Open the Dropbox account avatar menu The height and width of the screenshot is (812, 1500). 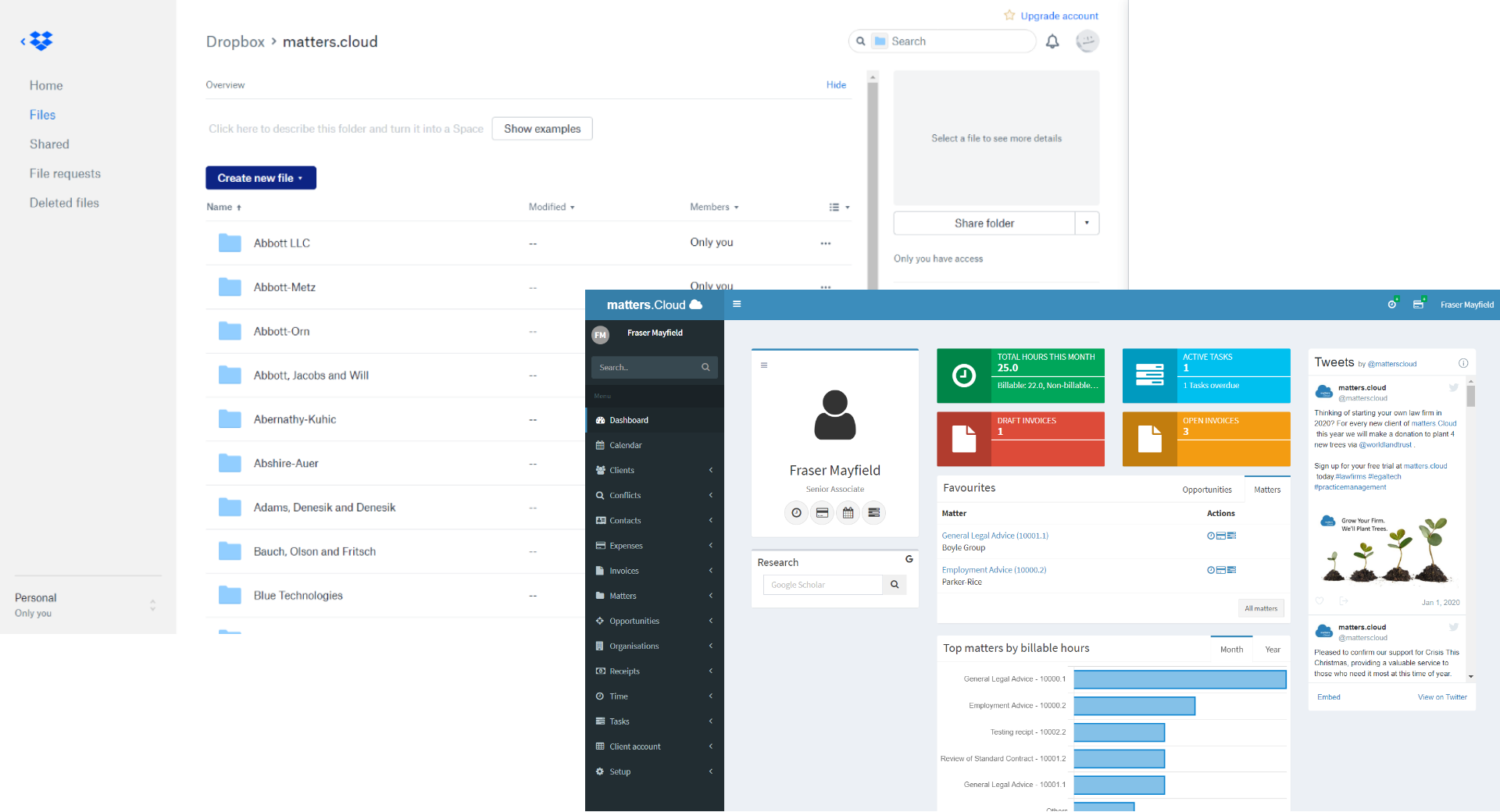tap(1087, 41)
